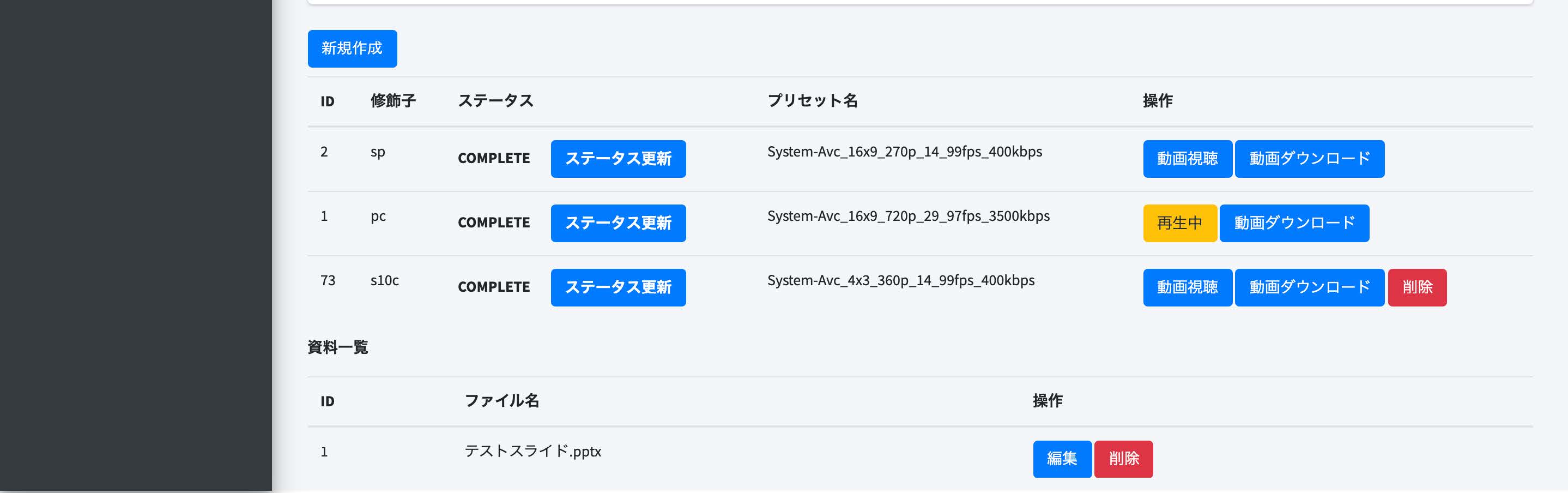Image resolution: width=1568 pixels, height=493 pixels.
Task: Click the sp modifier cell
Action: coord(377,152)
